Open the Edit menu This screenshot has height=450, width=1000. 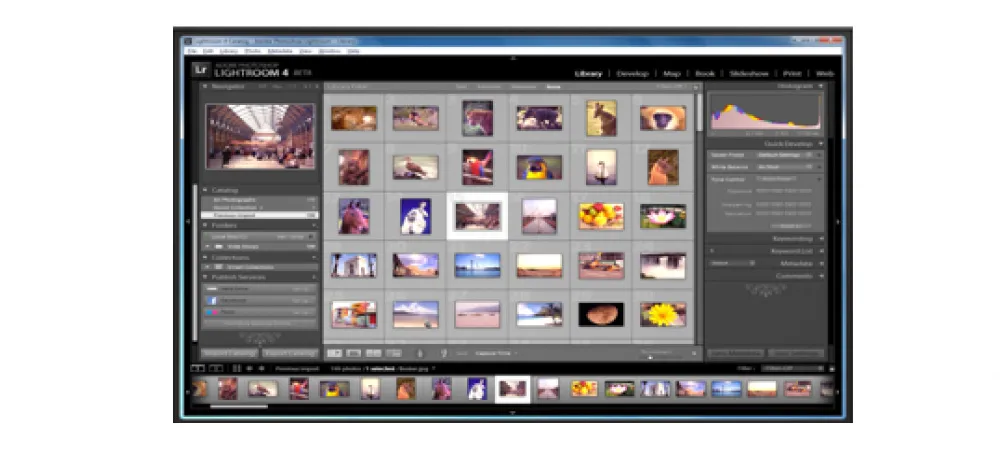[206, 50]
